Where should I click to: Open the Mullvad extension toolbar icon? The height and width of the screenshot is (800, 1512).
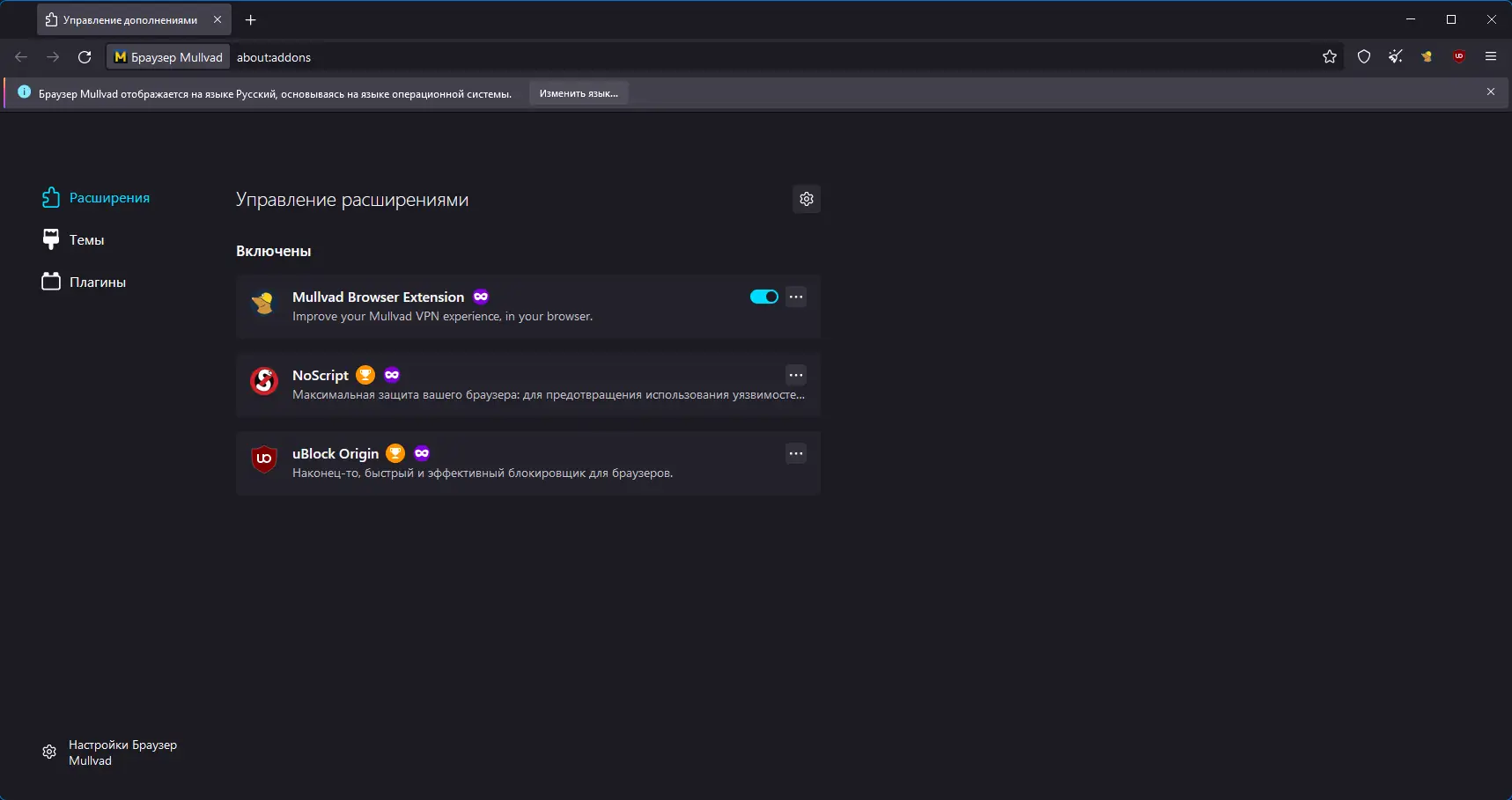click(1427, 57)
